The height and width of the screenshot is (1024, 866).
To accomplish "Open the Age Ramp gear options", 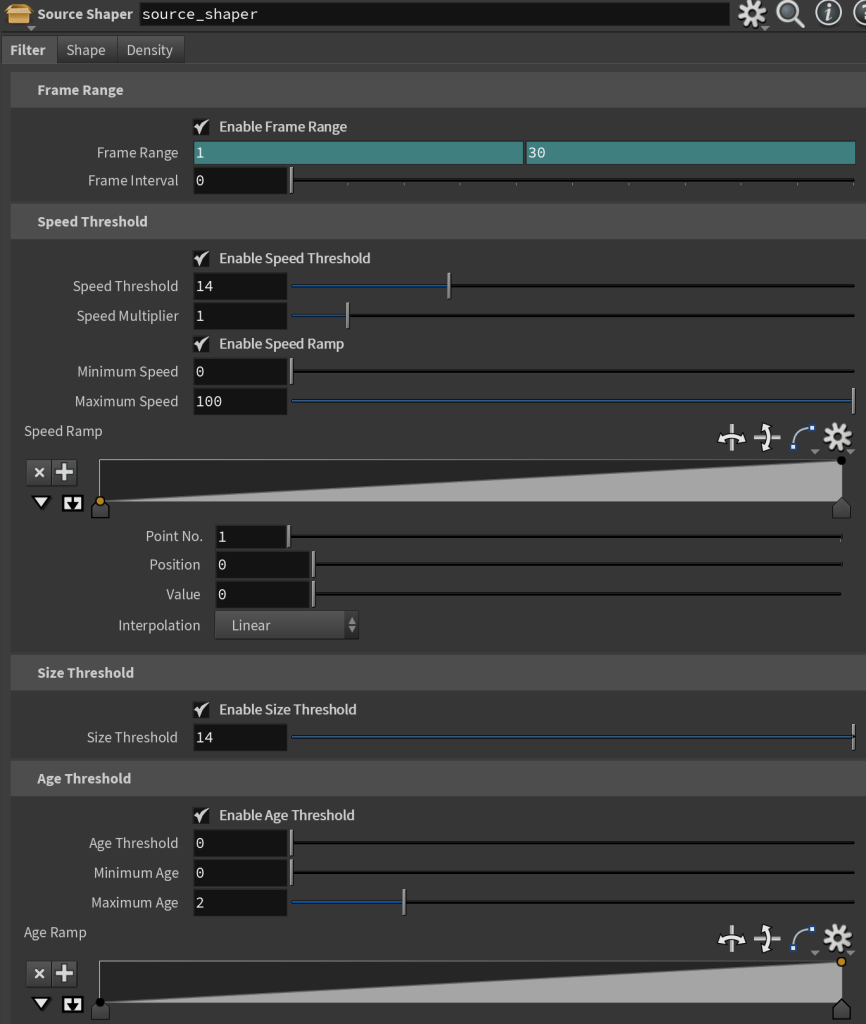I will (x=837, y=938).
